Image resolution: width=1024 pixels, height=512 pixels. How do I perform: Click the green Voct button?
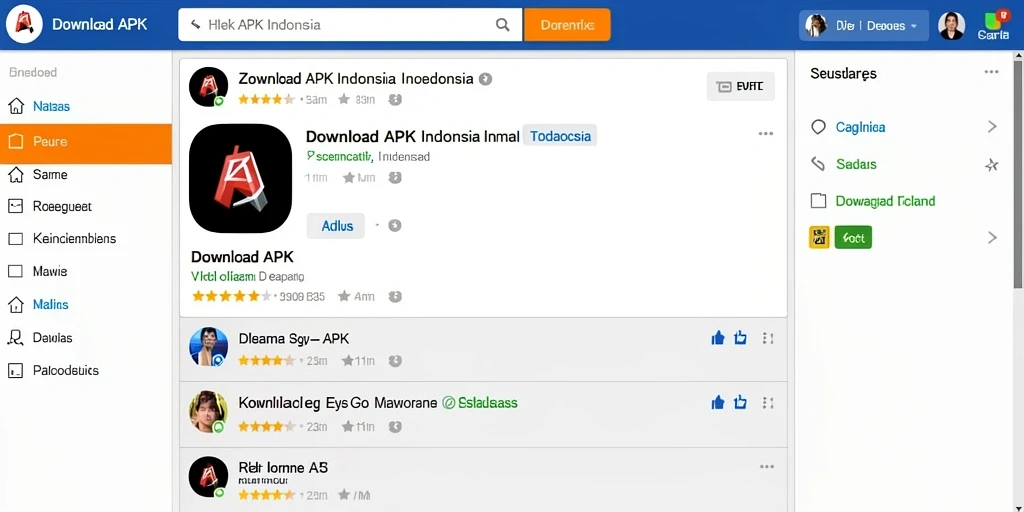(853, 238)
